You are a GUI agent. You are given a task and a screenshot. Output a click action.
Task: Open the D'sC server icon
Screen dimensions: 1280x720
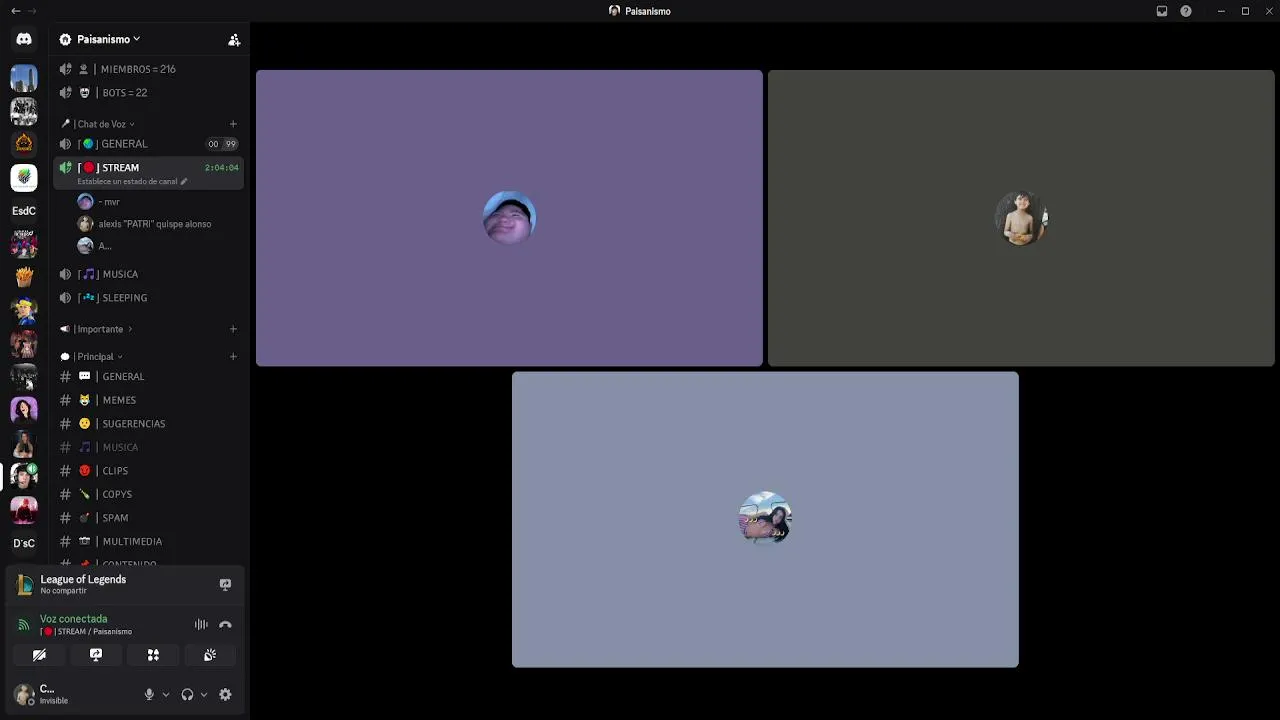(x=24, y=543)
